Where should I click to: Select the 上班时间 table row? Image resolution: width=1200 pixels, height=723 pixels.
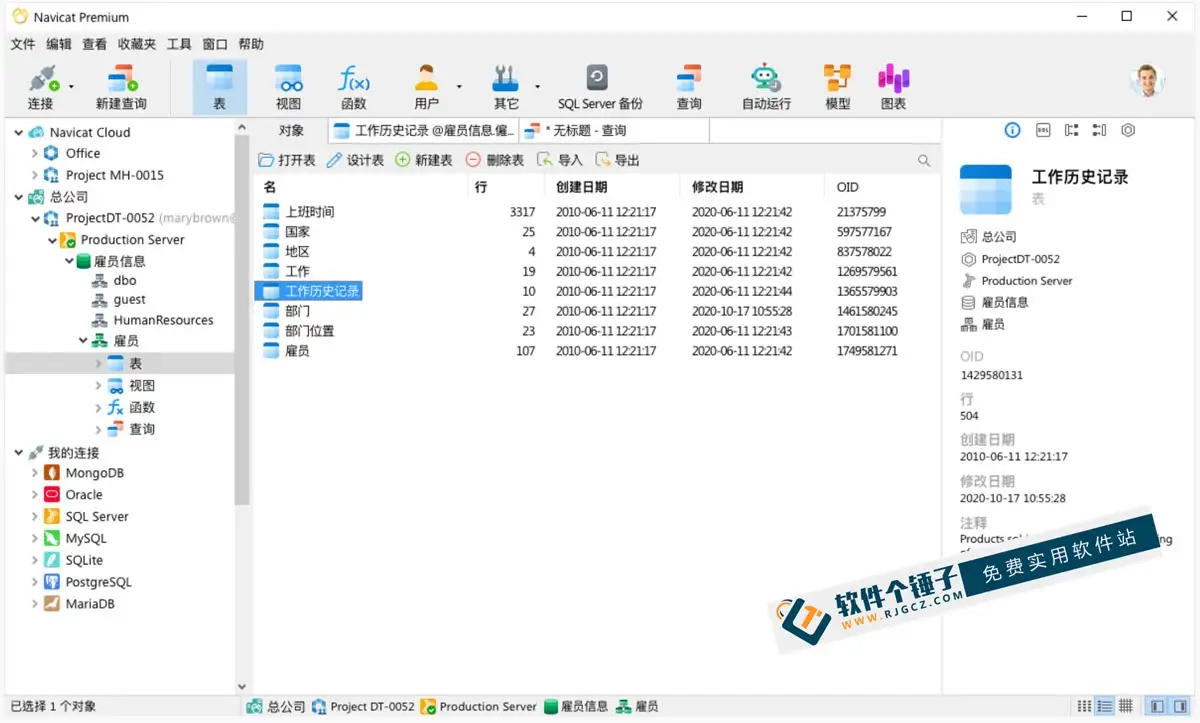597,212
